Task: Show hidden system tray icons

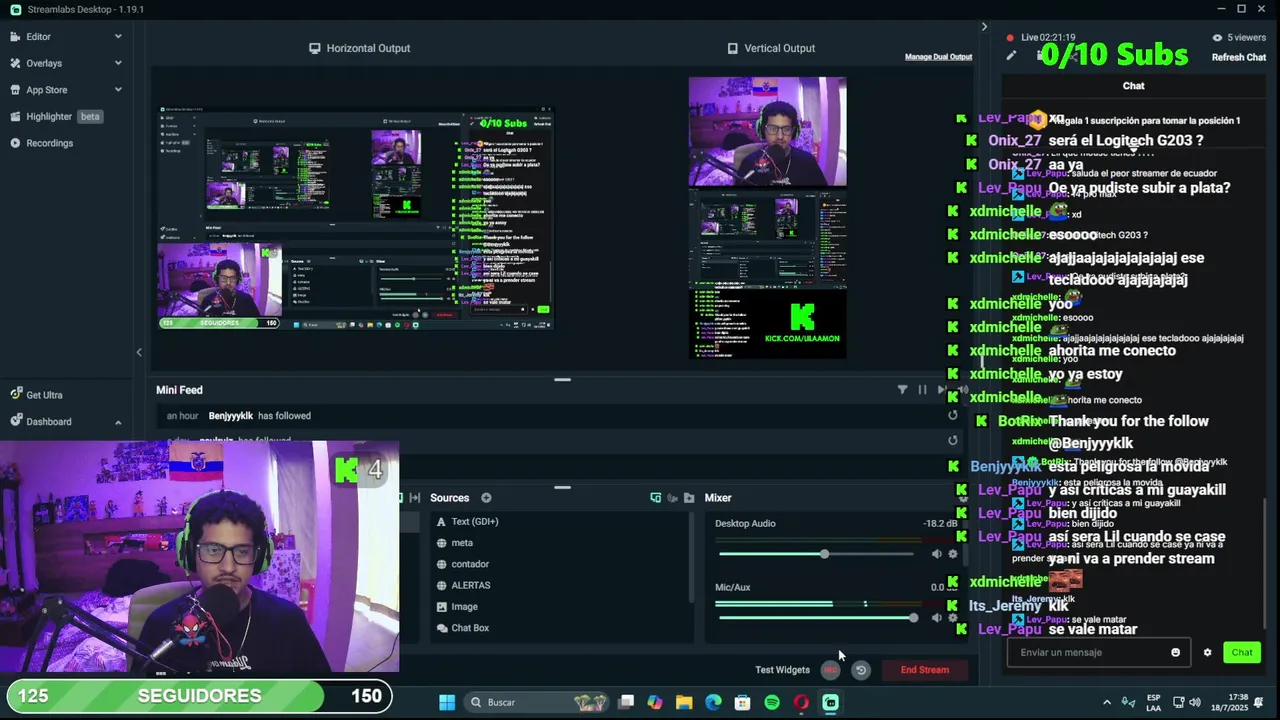Action: pos(1106,702)
